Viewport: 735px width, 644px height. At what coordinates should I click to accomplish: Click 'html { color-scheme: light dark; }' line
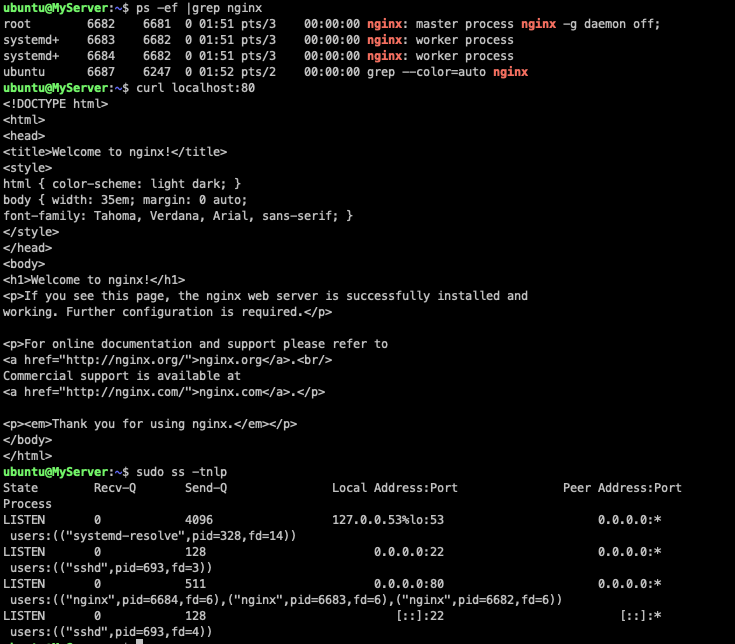[122, 184]
